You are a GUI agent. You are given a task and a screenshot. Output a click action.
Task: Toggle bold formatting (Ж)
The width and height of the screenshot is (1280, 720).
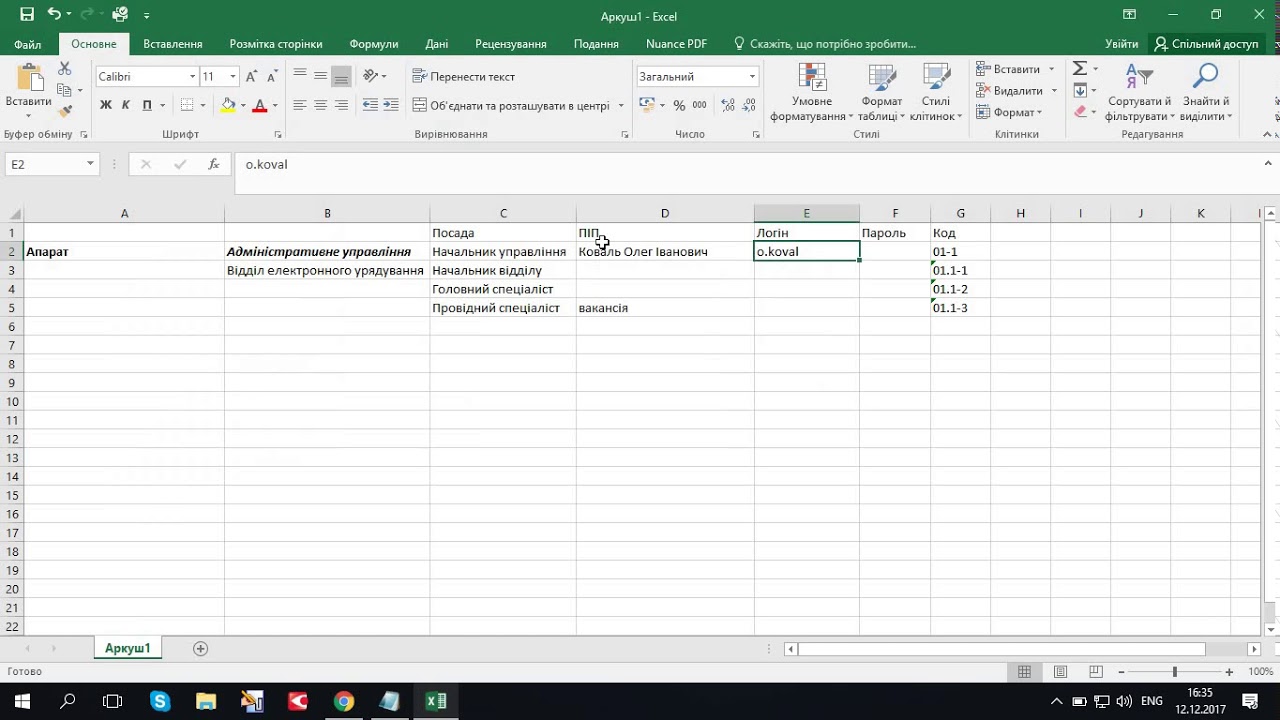(105, 105)
